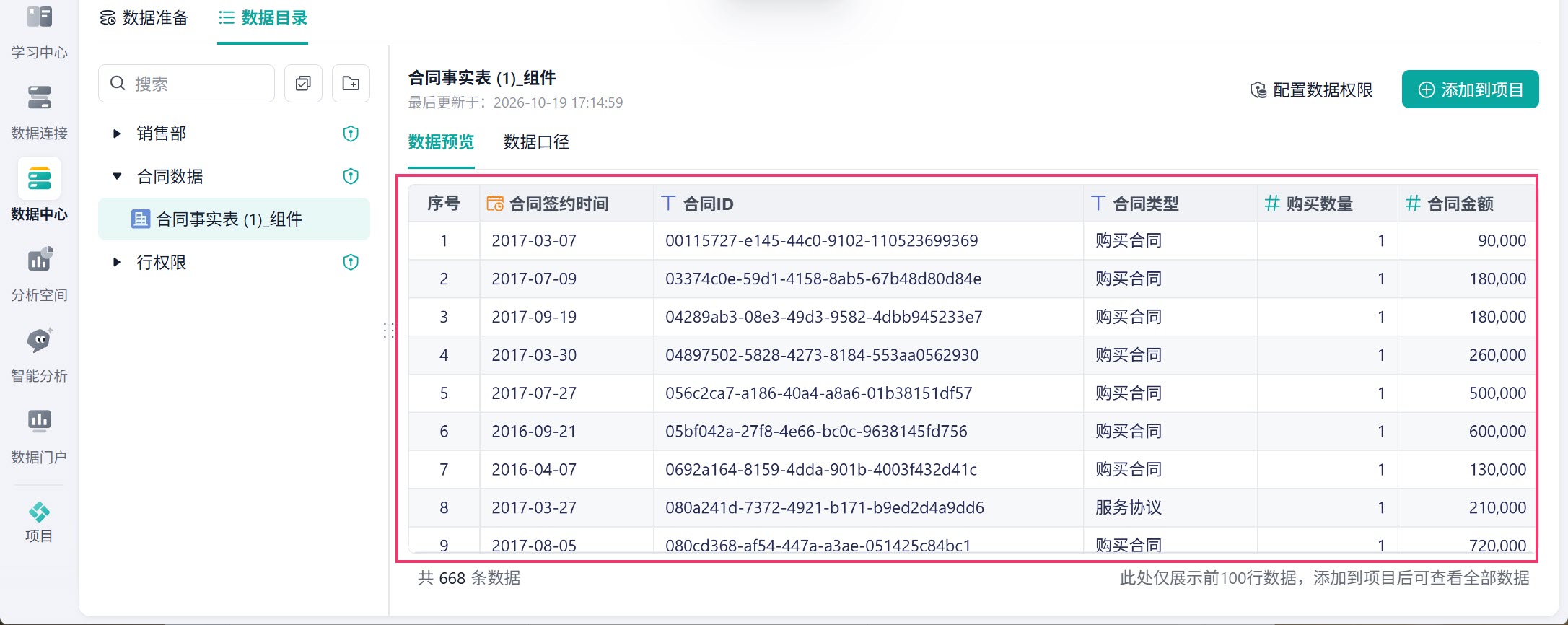The width and height of the screenshot is (1568, 625).
Task: Click the multi-select icon beside search box
Action: tap(303, 84)
